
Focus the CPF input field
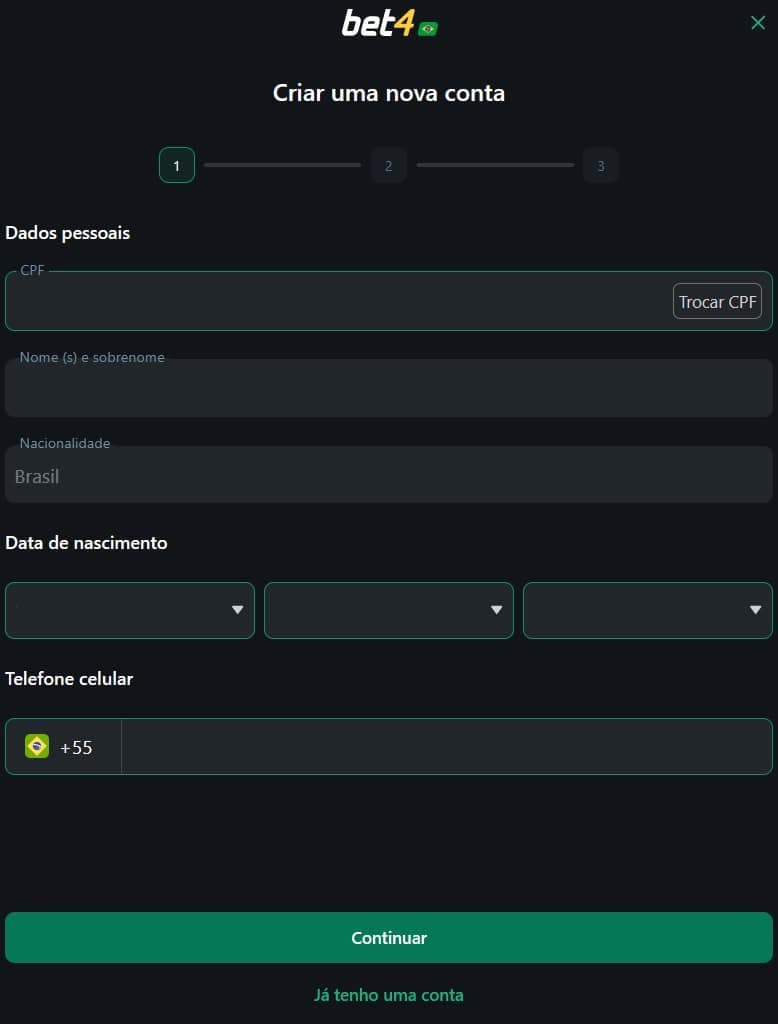click(338, 301)
